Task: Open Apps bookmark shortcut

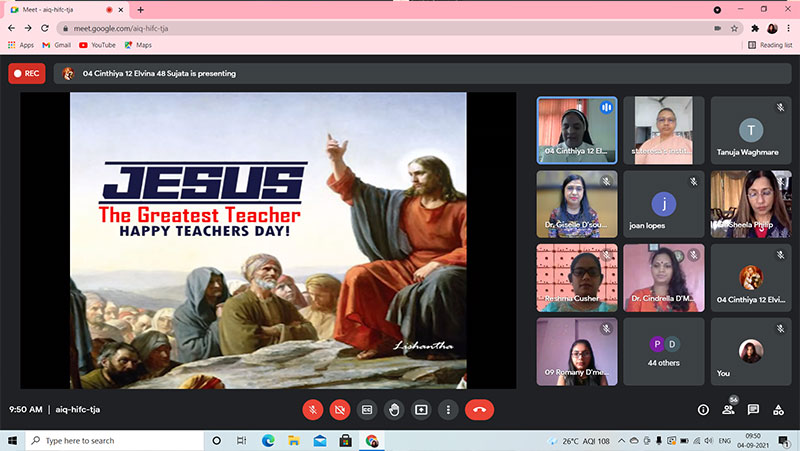Action: (x=21, y=45)
